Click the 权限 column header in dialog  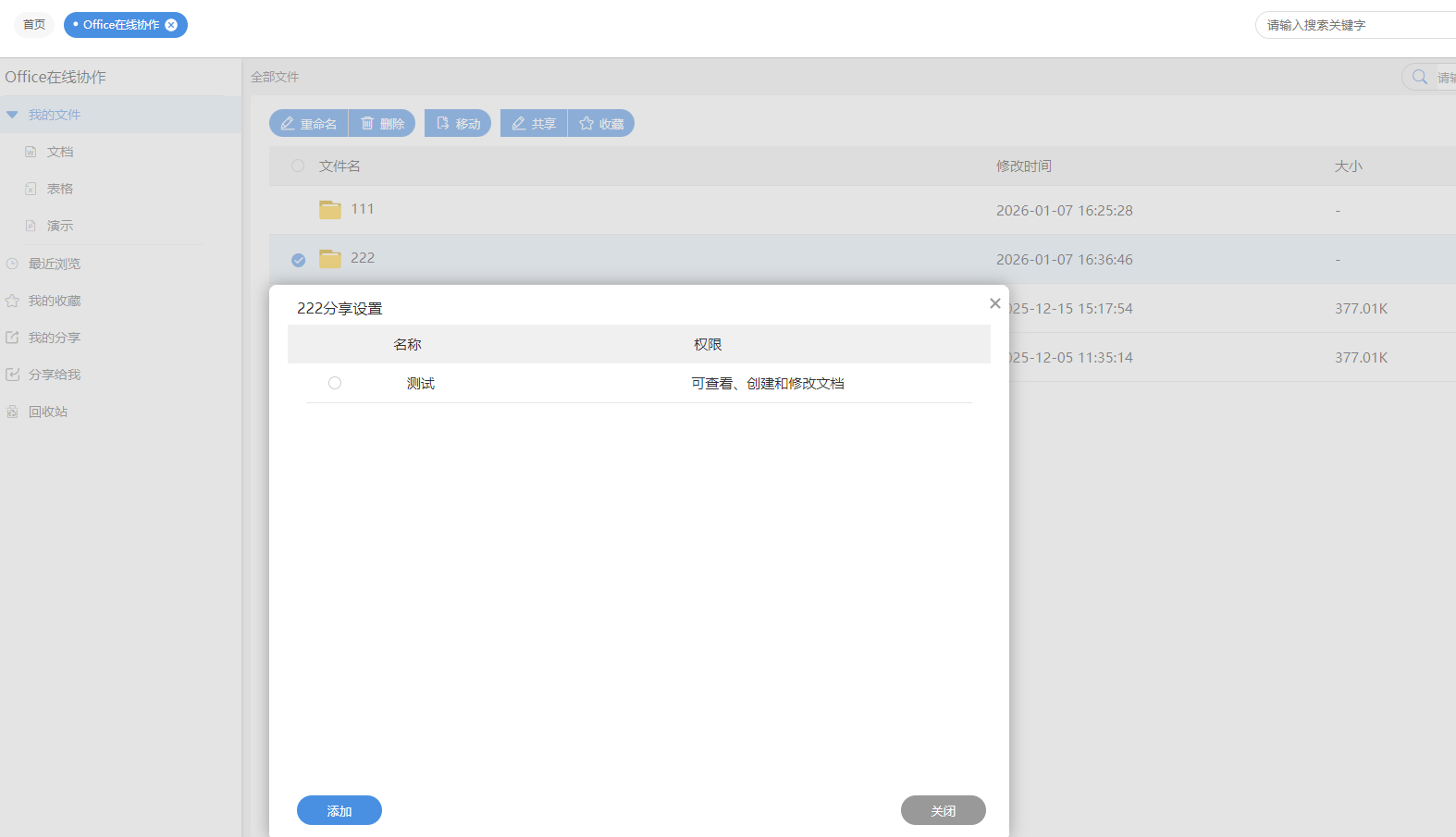tap(709, 344)
